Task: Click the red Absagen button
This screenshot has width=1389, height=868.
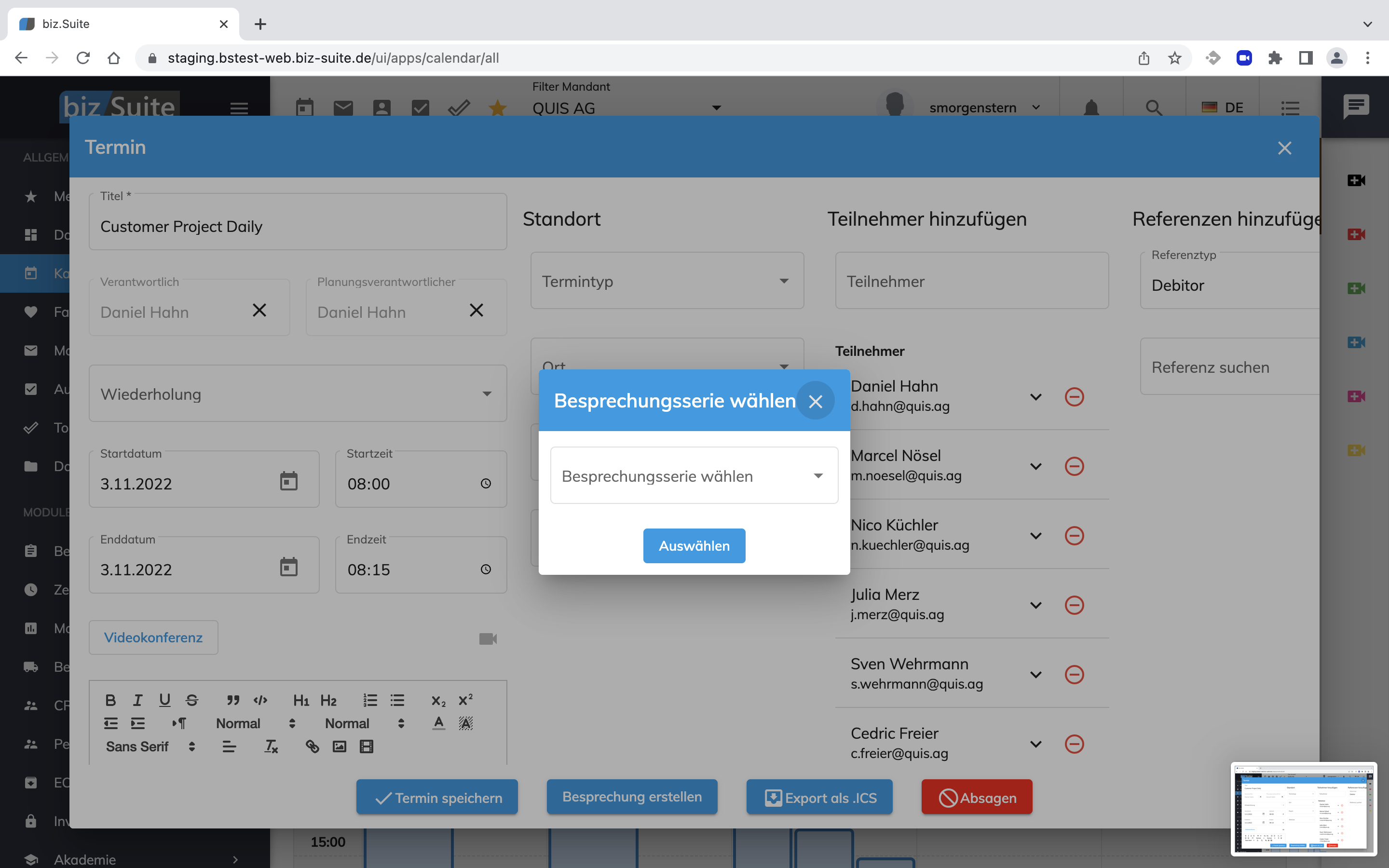Action: coord(977,797)
